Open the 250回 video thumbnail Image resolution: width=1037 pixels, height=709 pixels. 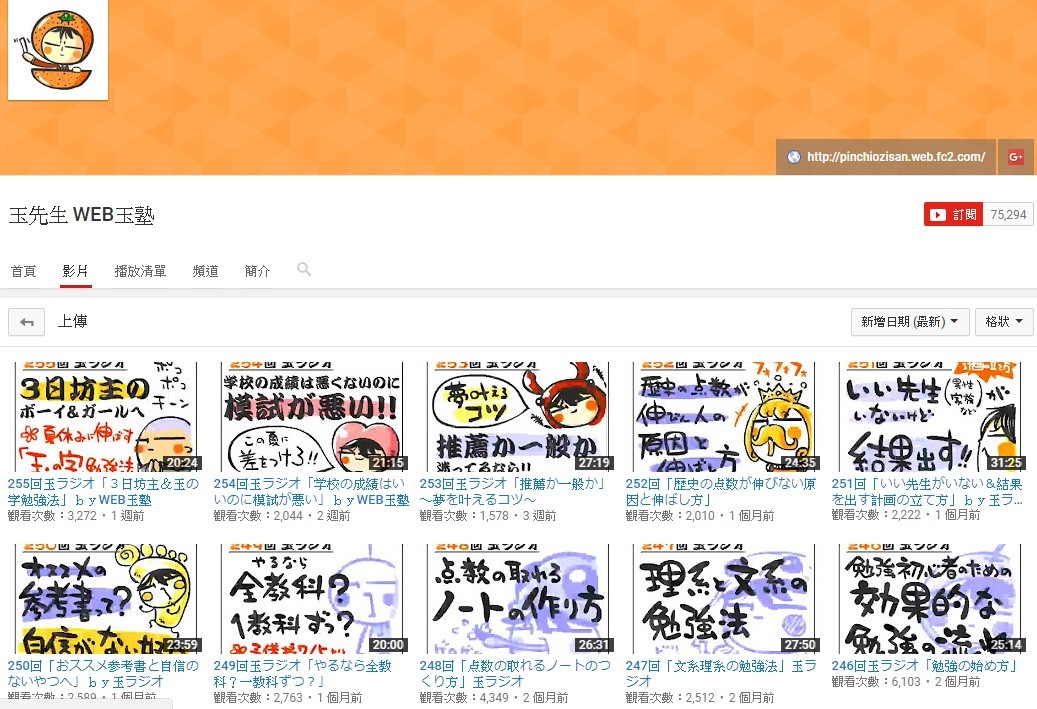(106, 599)
